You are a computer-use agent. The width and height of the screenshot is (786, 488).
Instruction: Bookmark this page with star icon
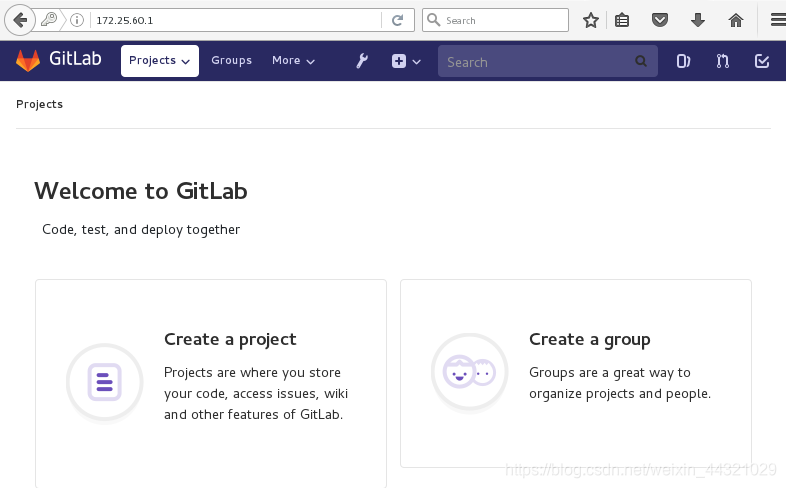(x=591, y=21)
